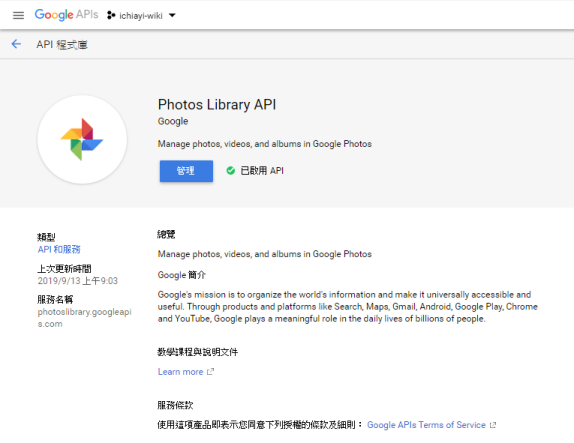574x443 pixels.
Task: Click the Google Photos pinwheel logo
Action: point(82,139)
